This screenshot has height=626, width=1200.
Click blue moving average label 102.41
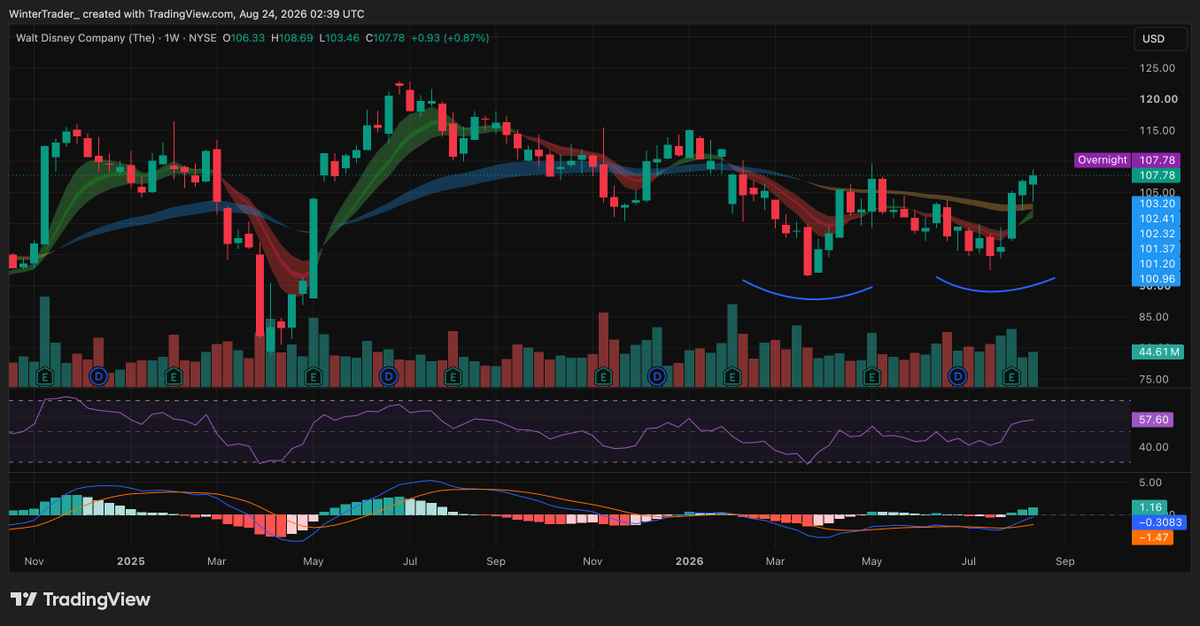[x=1158, y=218]
